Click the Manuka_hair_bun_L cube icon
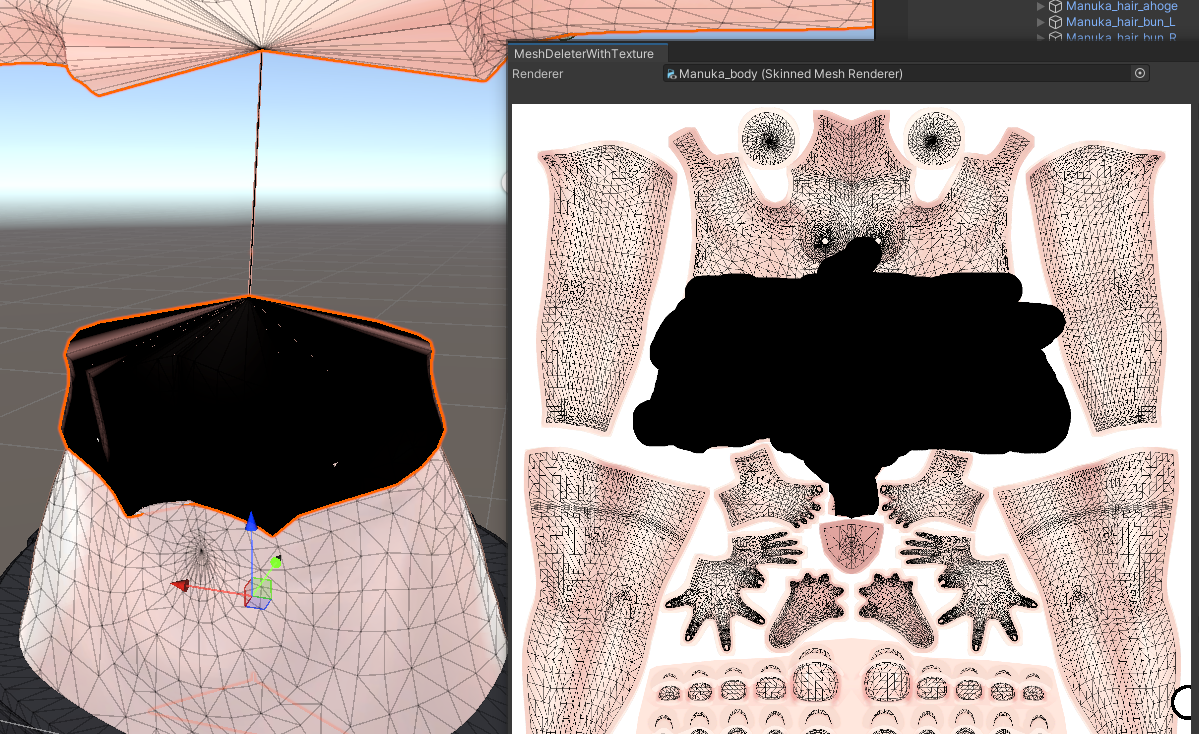 tap(1054, 21)
